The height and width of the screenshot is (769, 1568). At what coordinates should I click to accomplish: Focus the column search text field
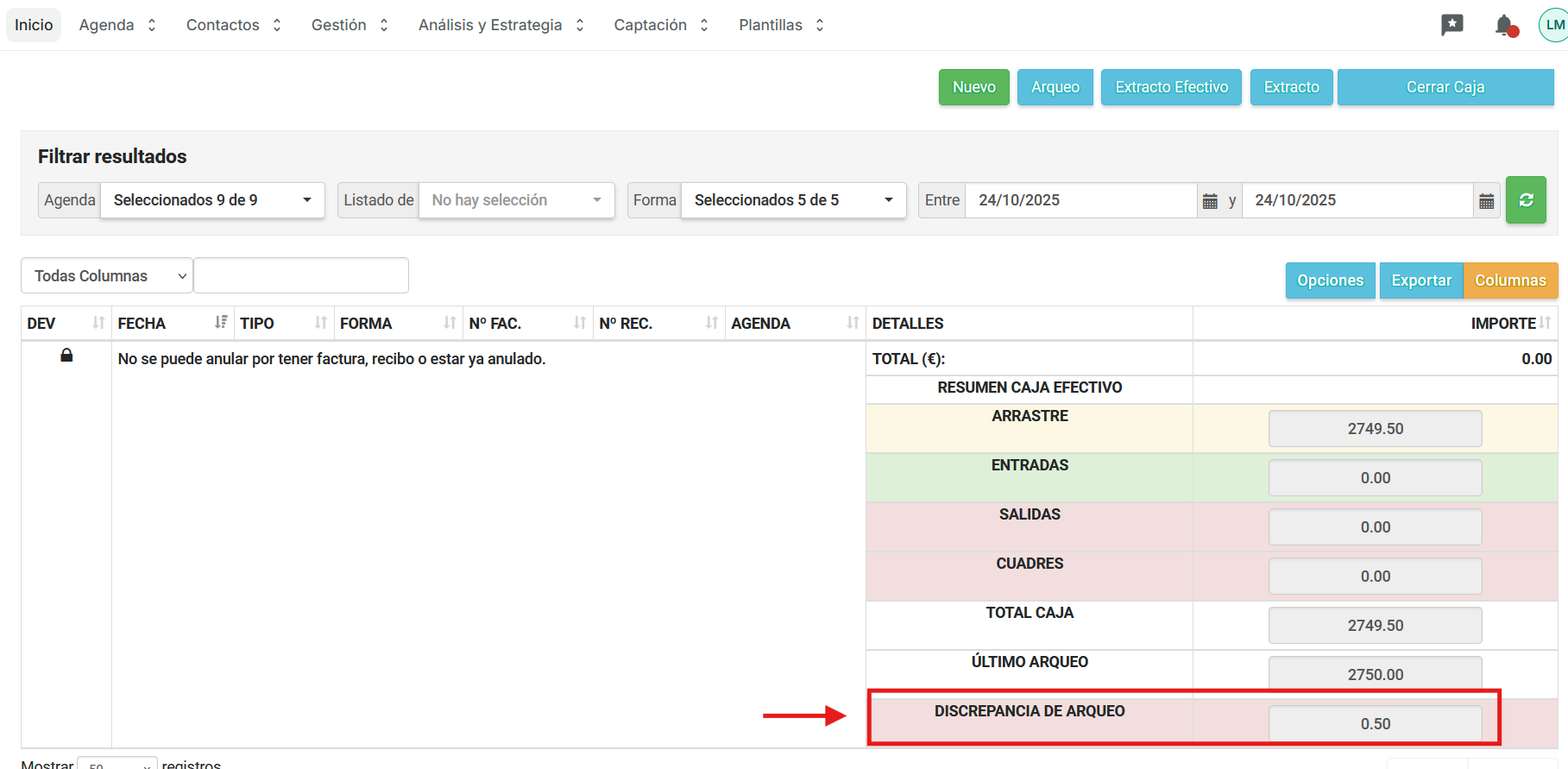[301, 276]
